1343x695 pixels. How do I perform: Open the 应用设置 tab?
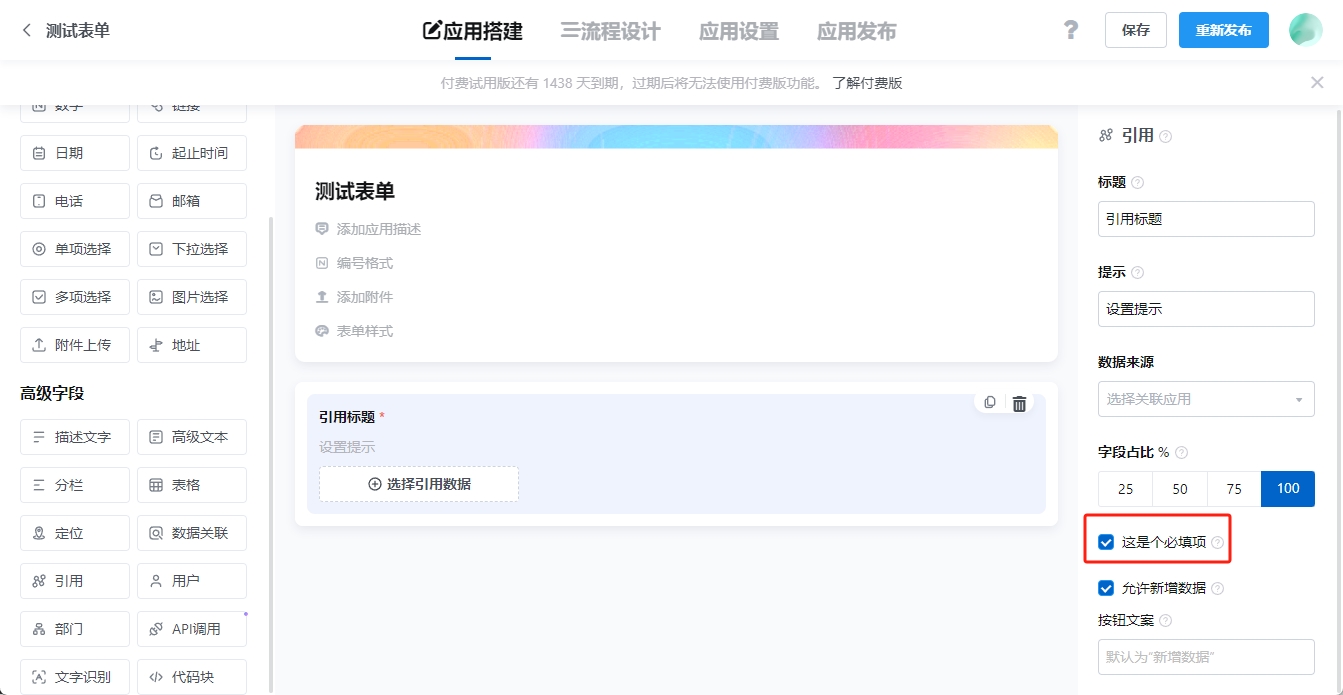pyautogui.click(x=738, y=30)
